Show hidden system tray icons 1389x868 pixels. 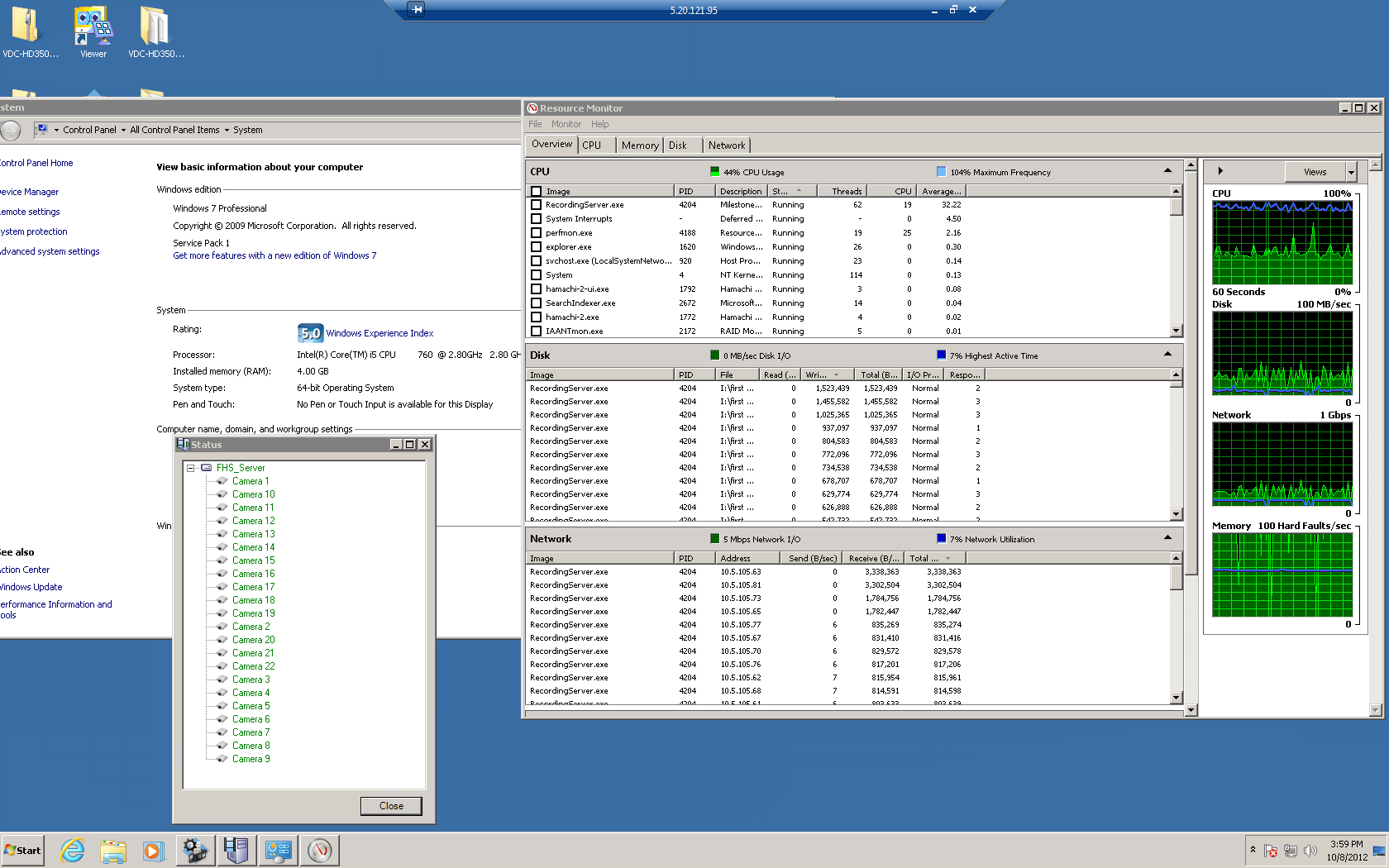pyautogui.click(x=1253, y=850)
